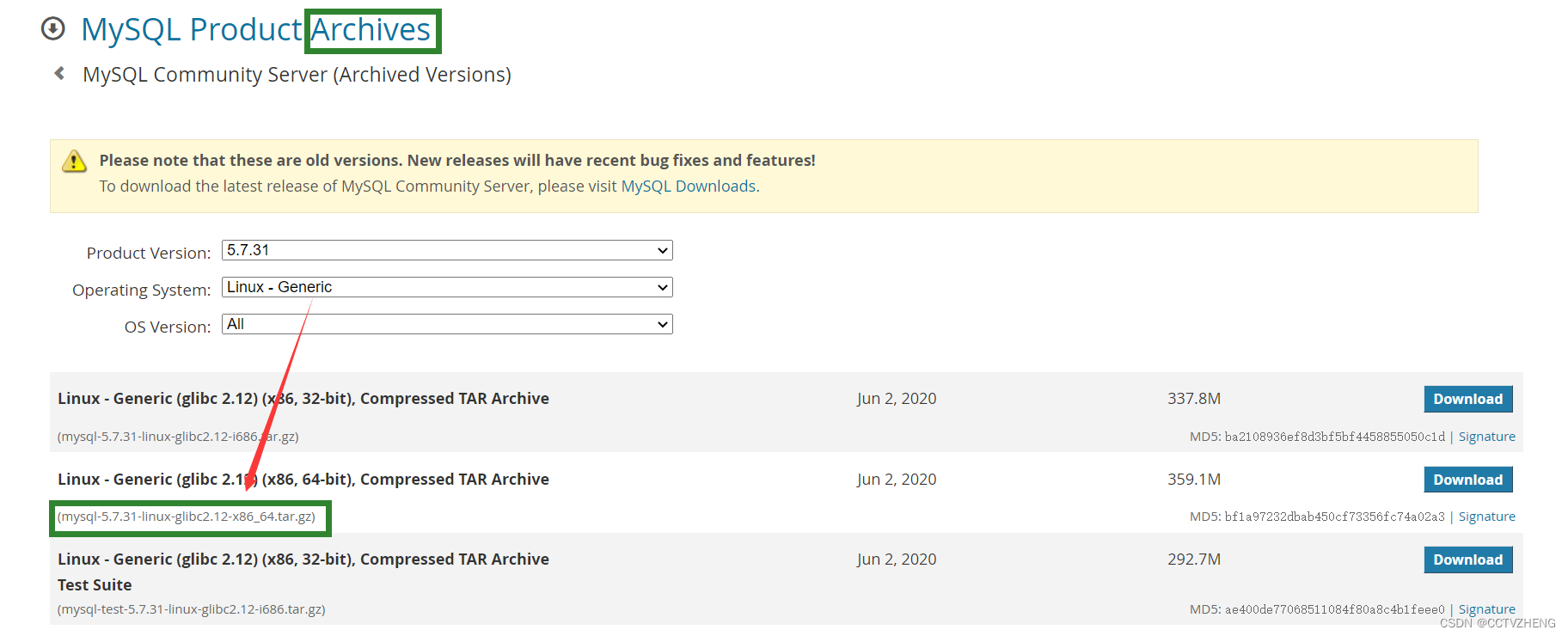
Task: Click the 337.8M file size
Action: tap(1194, 399)
